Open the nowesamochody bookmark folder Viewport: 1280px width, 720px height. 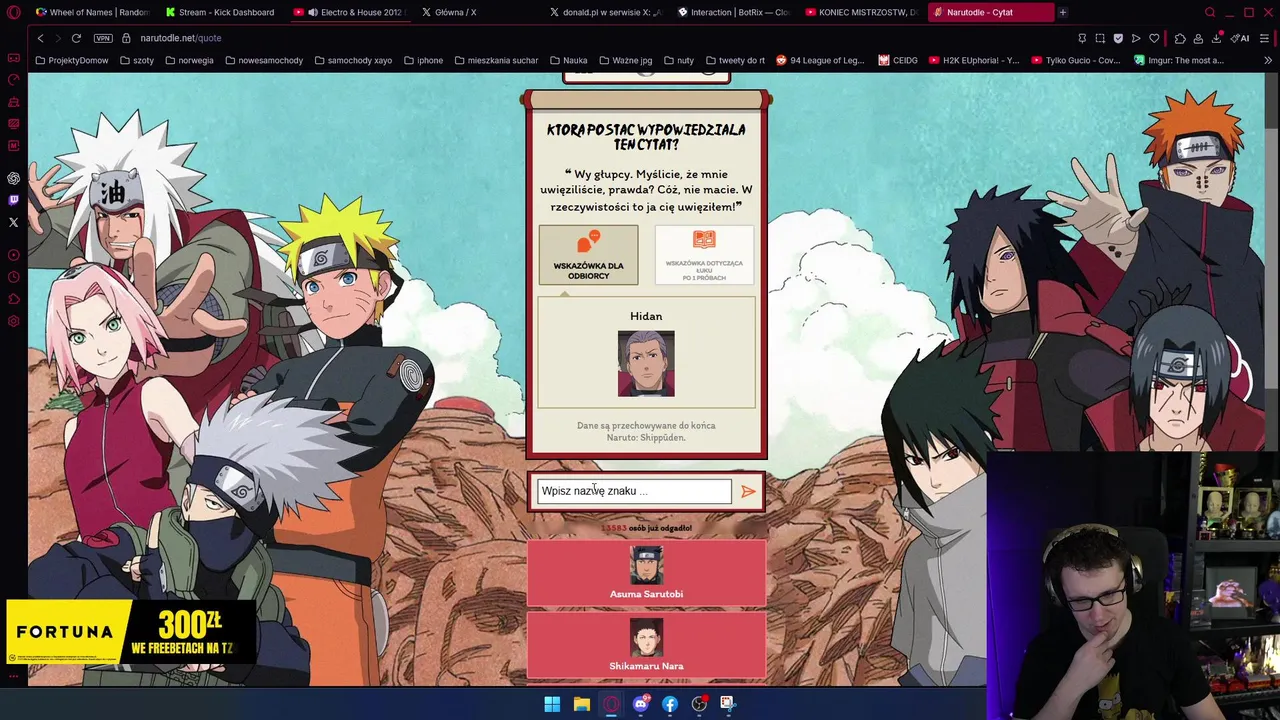pos(264,60)
